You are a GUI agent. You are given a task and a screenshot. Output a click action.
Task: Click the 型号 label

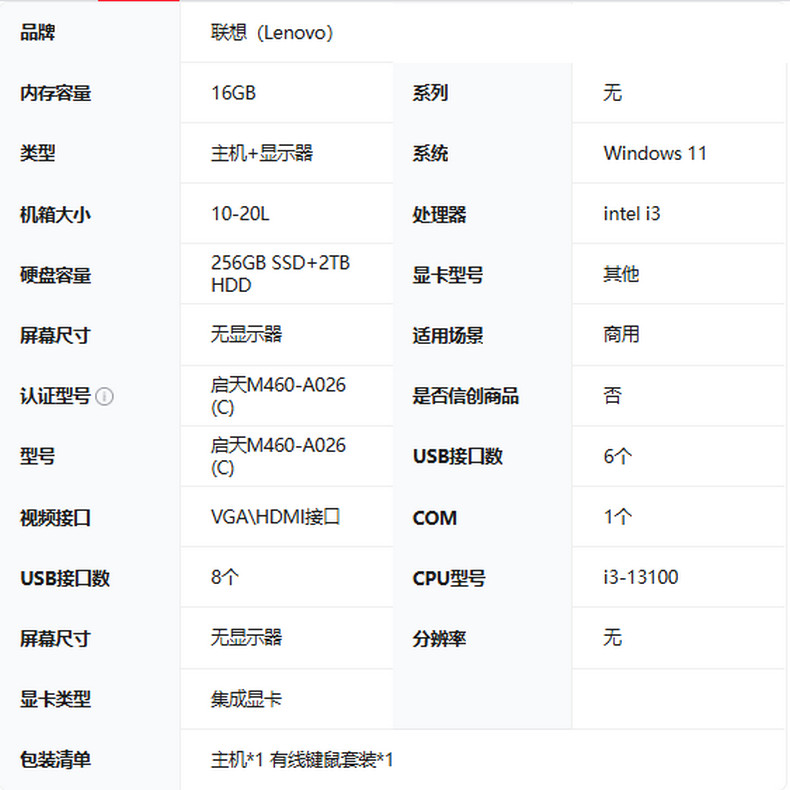(38, 456)
